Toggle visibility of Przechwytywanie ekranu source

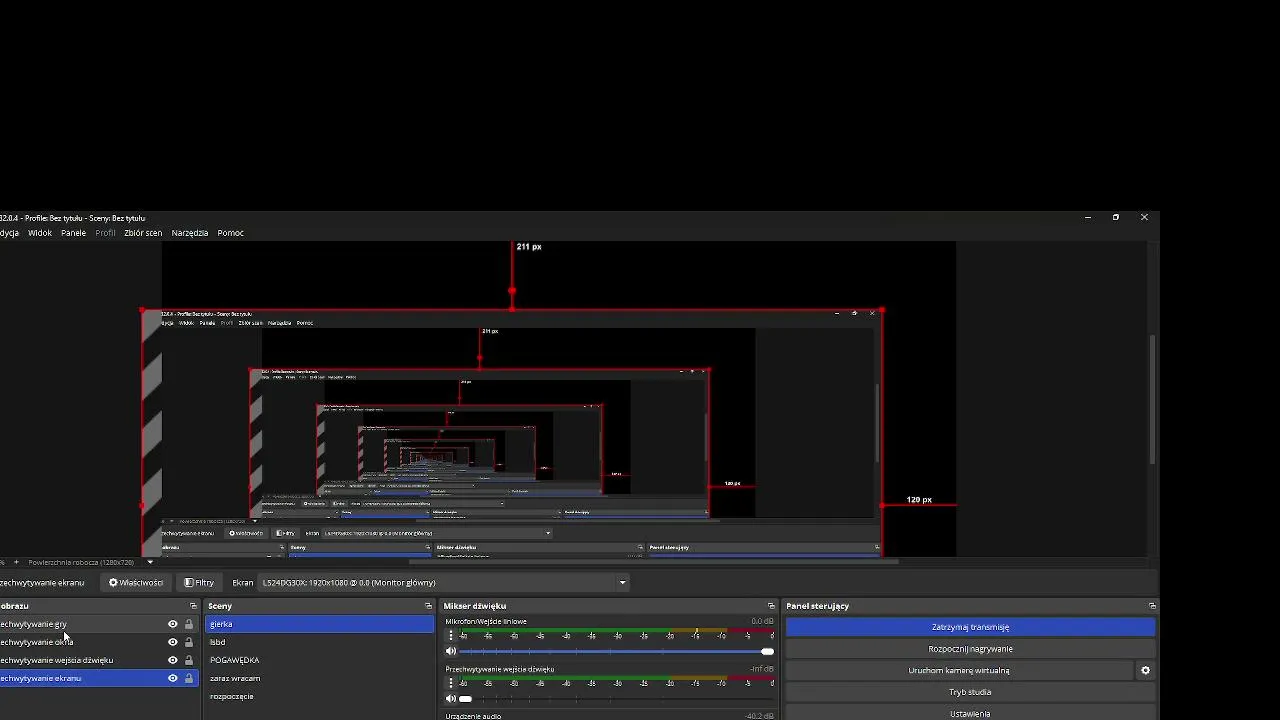(x=172, y=678)
